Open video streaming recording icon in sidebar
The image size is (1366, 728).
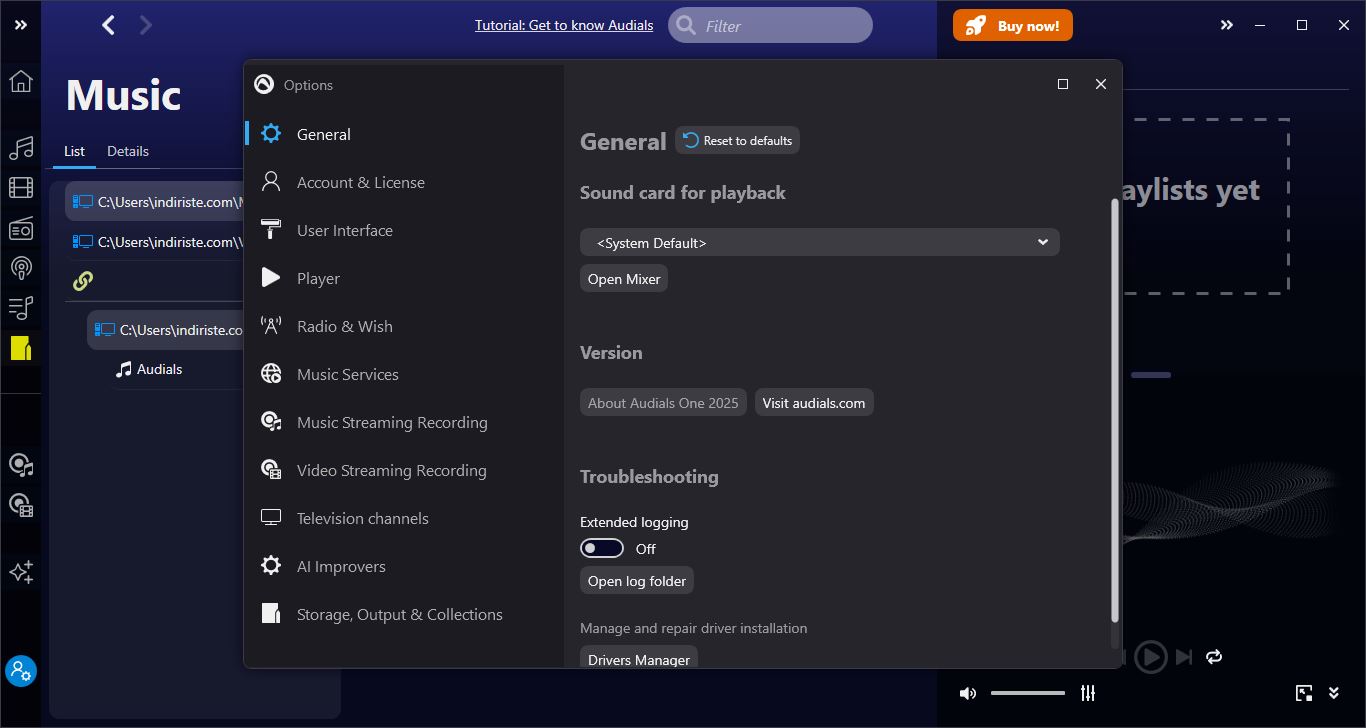pyautogui.click(x=20, y=505)
